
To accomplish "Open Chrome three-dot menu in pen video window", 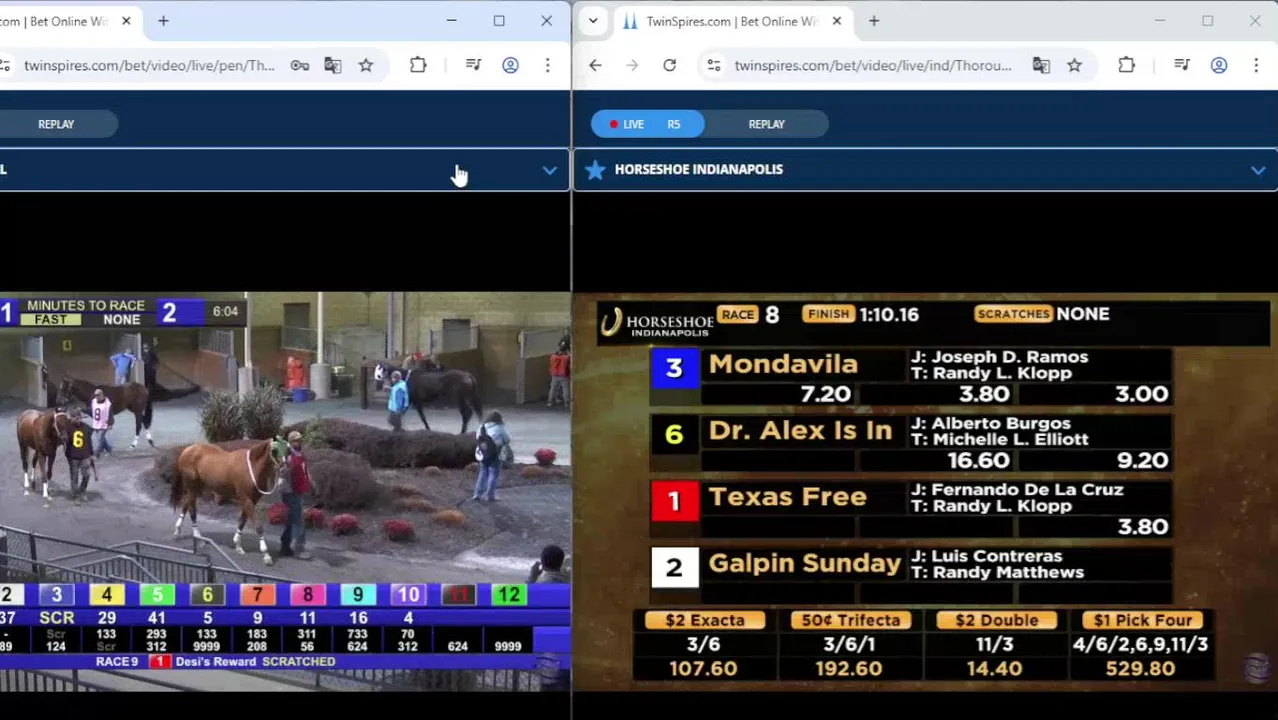I will tap(547, 66).
